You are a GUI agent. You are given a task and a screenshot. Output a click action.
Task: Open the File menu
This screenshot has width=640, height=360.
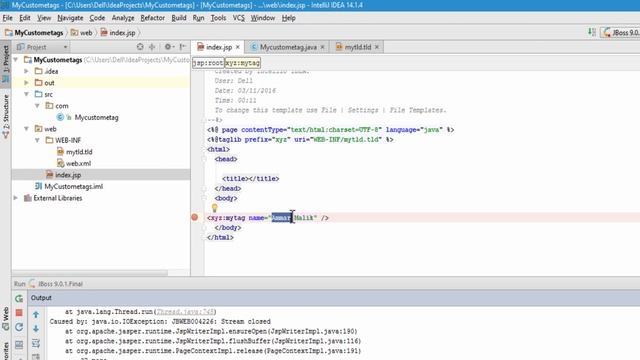coord(7,18)
